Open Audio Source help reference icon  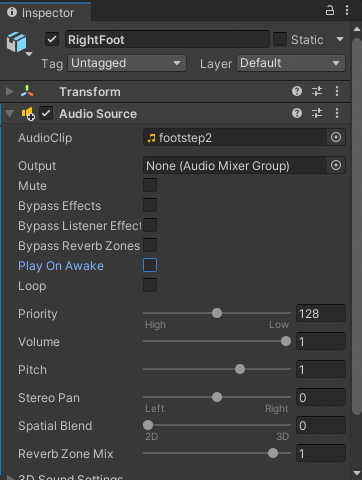[297, 113]
